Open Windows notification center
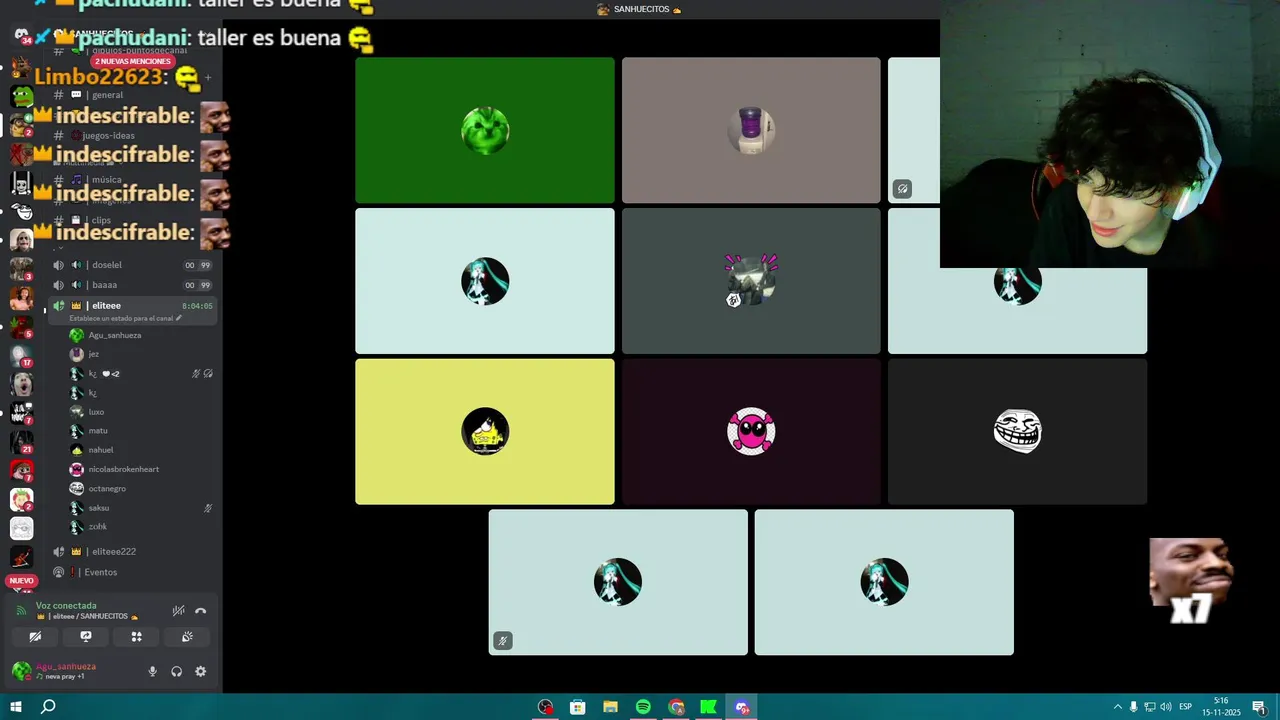This screenshot has height=720, width=1280. coord(1259,707)
